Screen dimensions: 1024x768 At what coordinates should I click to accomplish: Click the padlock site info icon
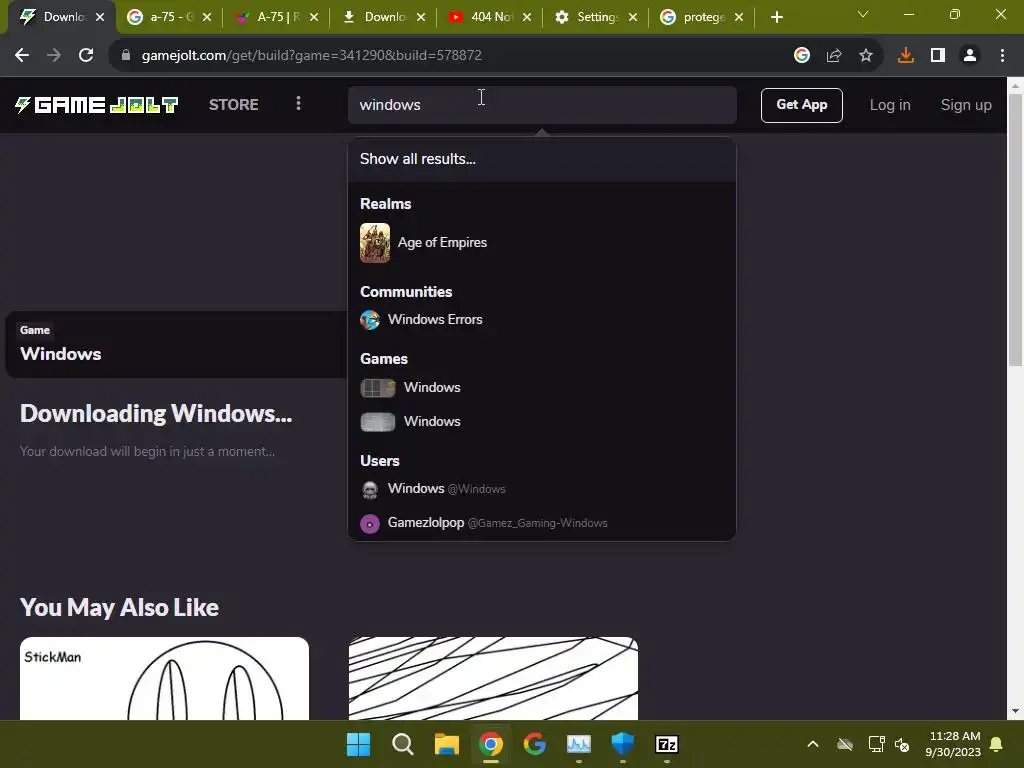pyautogui.click(x=126, y=56)
